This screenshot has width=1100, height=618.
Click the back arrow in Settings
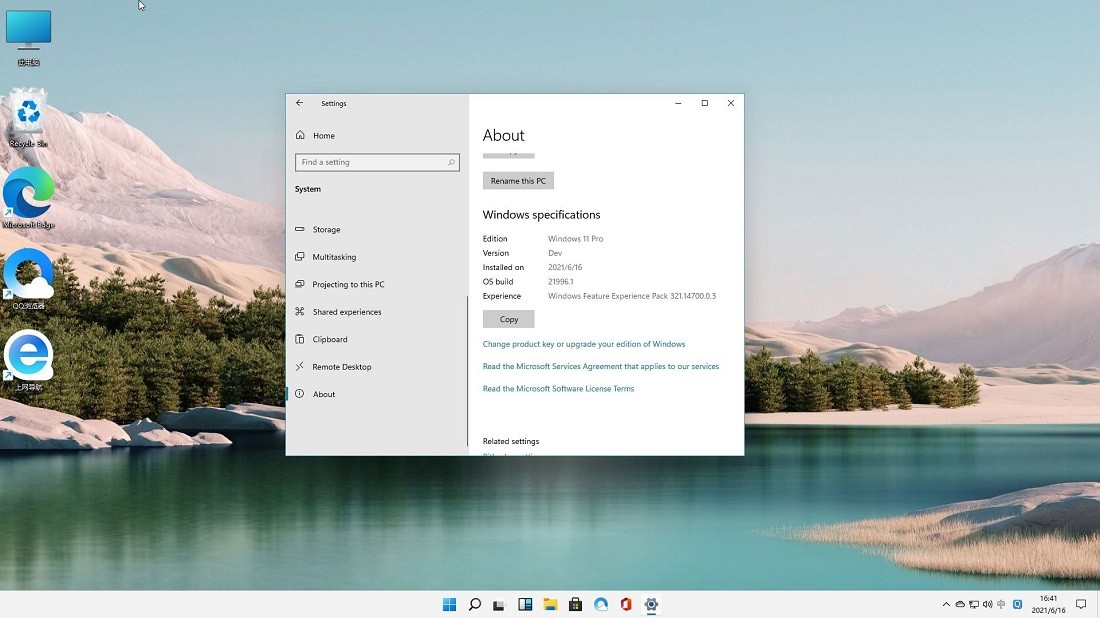pos(299,103)
